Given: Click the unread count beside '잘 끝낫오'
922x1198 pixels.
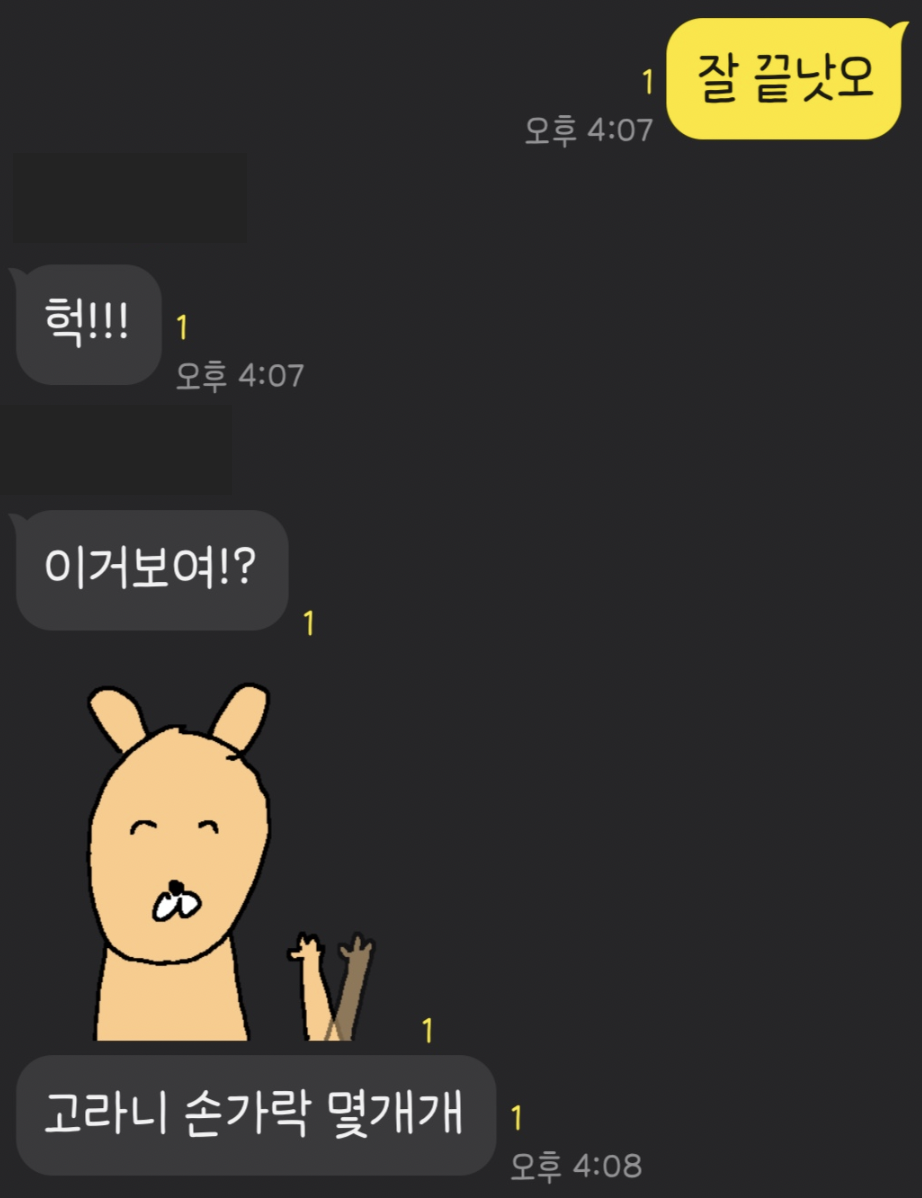Looking at the screenshot, I should [648, 82].
